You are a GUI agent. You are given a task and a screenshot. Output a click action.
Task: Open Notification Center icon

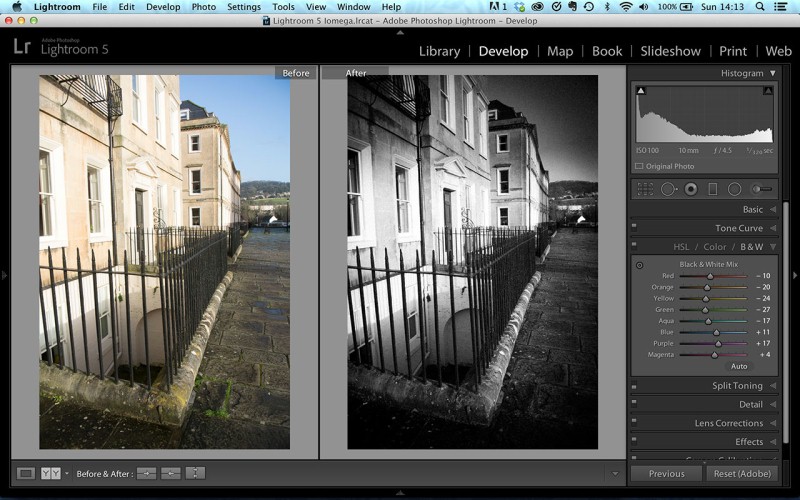pyautogui.click(x=781, y=7)
